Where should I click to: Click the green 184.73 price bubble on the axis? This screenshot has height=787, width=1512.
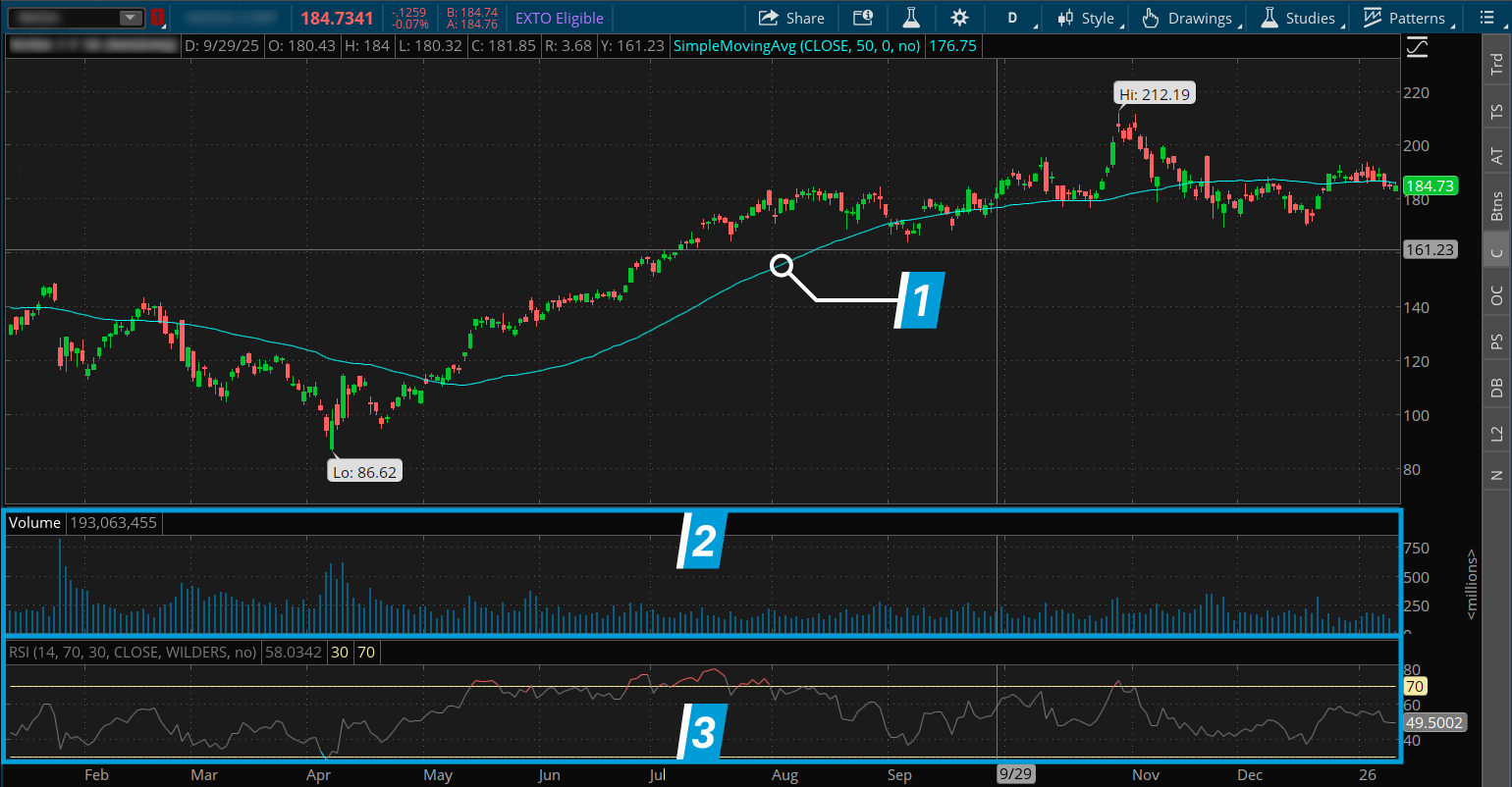pyautogui.click(x=1431, y=185)
